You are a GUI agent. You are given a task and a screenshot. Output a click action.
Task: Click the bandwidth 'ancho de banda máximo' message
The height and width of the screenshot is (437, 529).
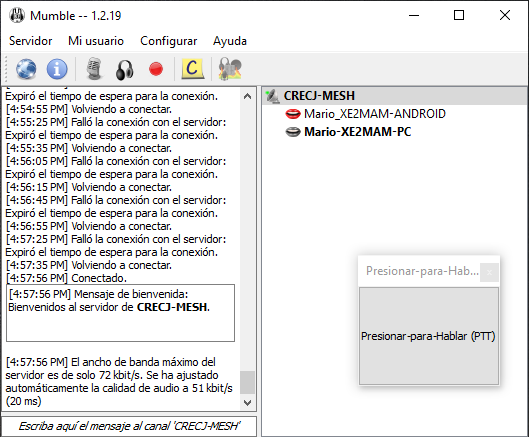click(119, 382)
